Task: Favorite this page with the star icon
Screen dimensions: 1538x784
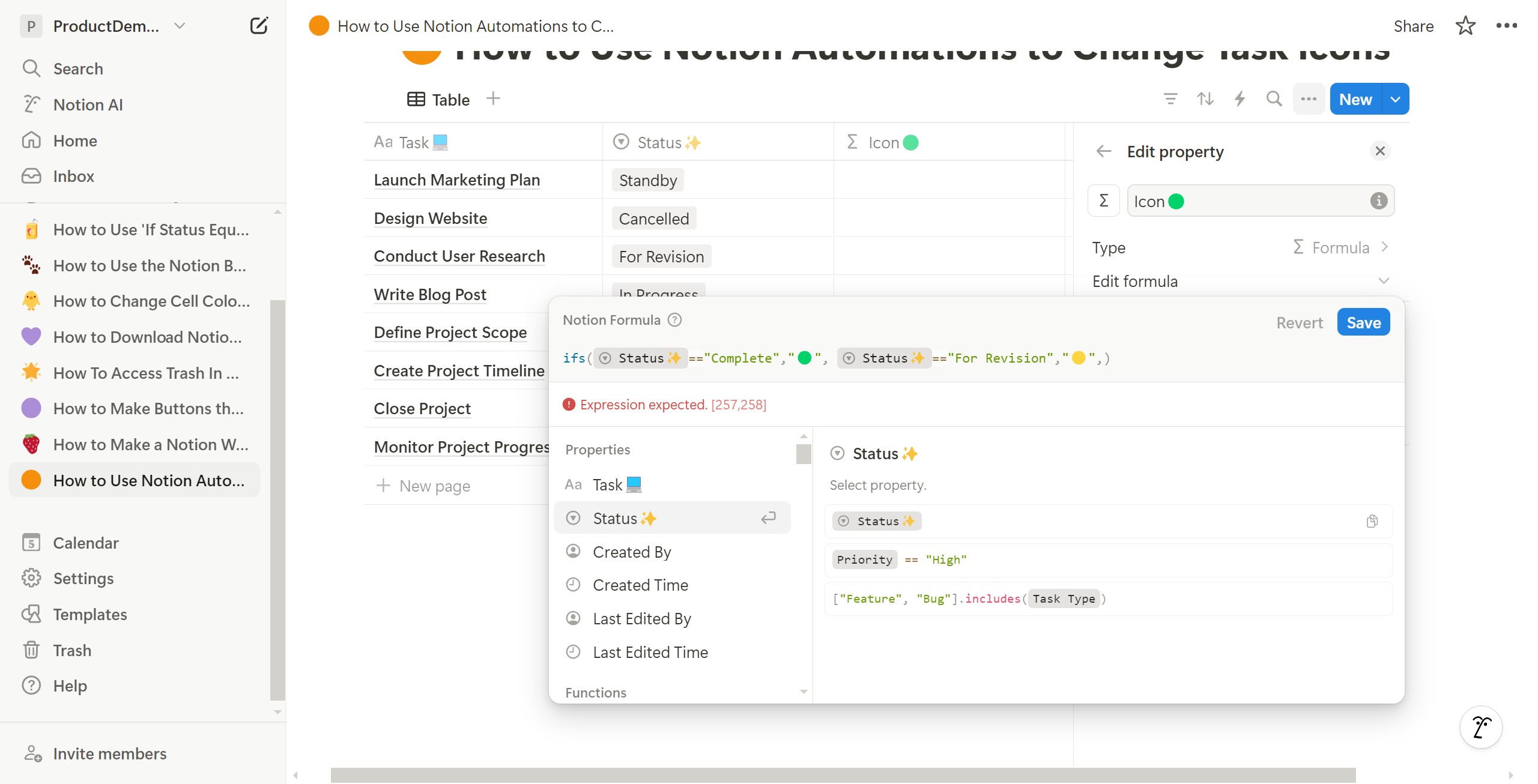Action: (x=1465, y=26)
